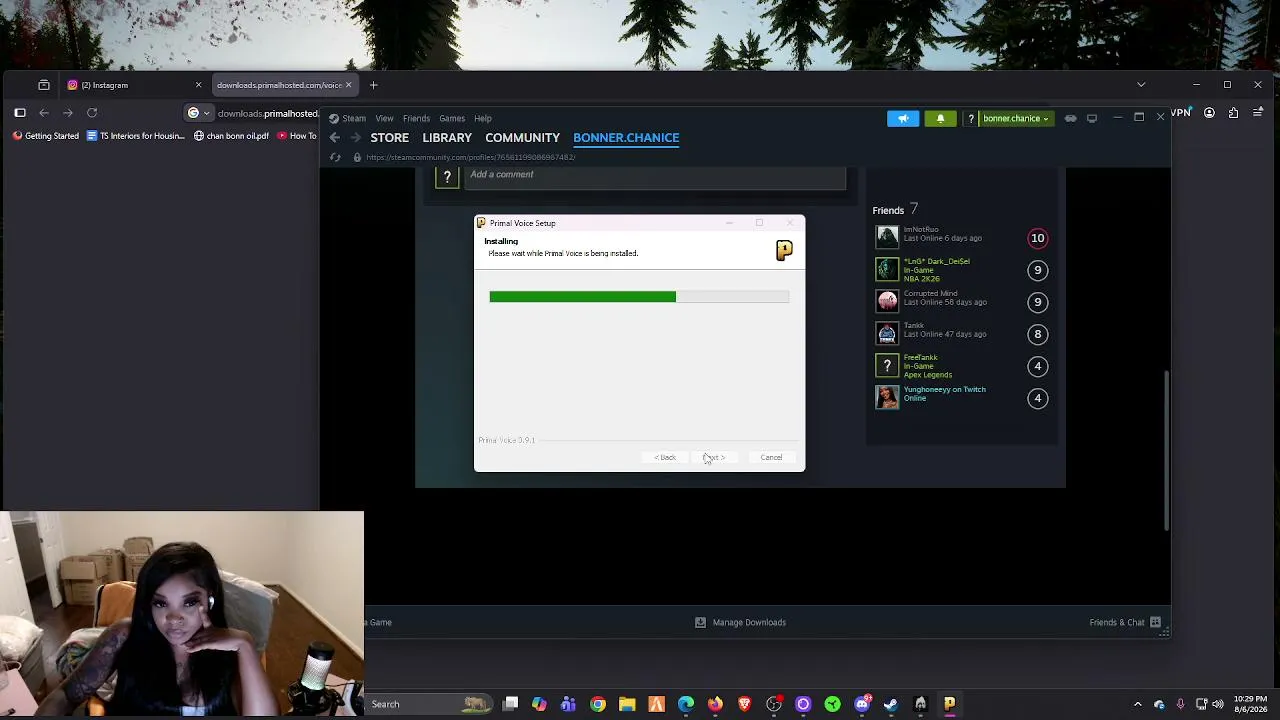Click the browser VPN button
Viewport: 1280px width, 720px height.
point(1181,113)
